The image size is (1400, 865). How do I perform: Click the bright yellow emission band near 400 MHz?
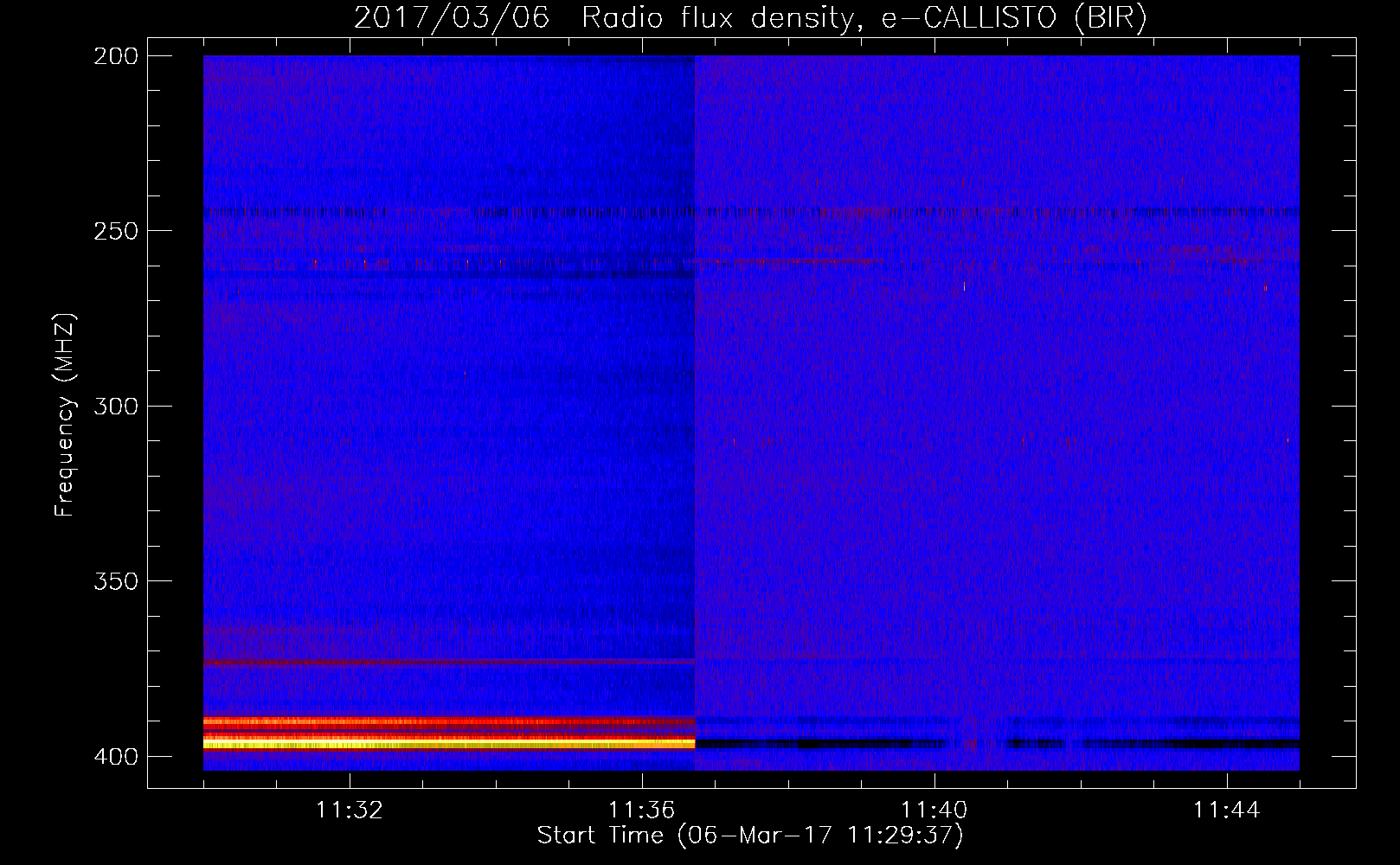449,743
